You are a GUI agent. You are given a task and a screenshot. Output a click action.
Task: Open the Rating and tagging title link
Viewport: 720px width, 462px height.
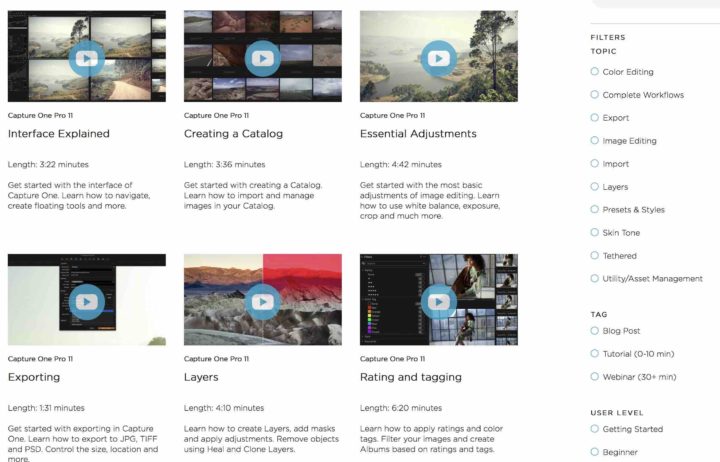[x=411, y=377]
